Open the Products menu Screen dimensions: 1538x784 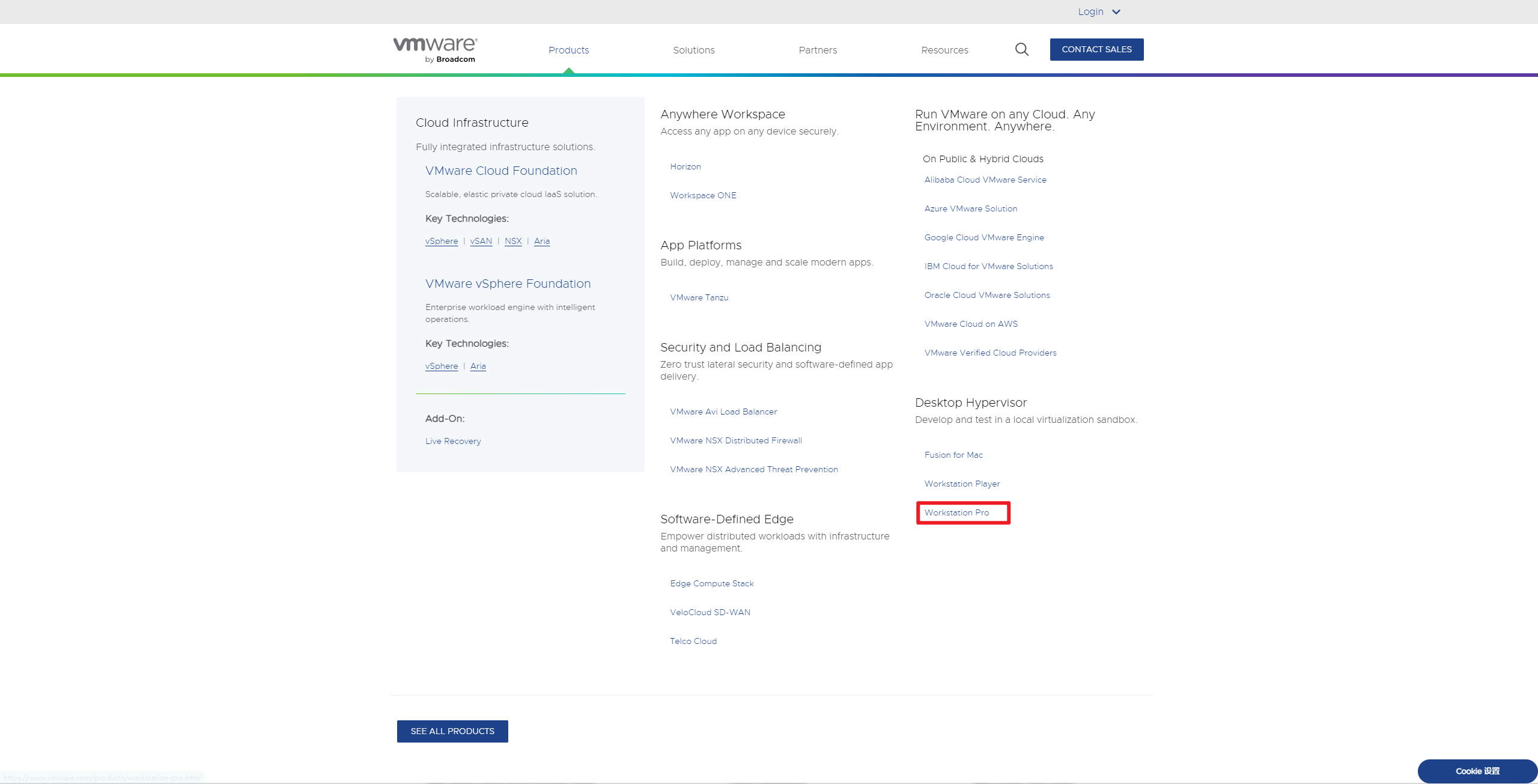click(568, 50)
